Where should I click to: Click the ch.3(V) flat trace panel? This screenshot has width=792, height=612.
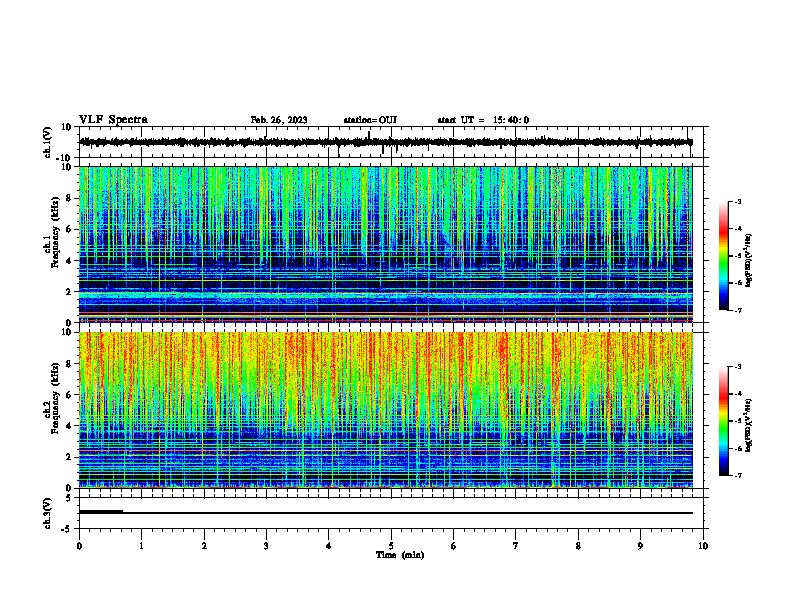[391, 513]
